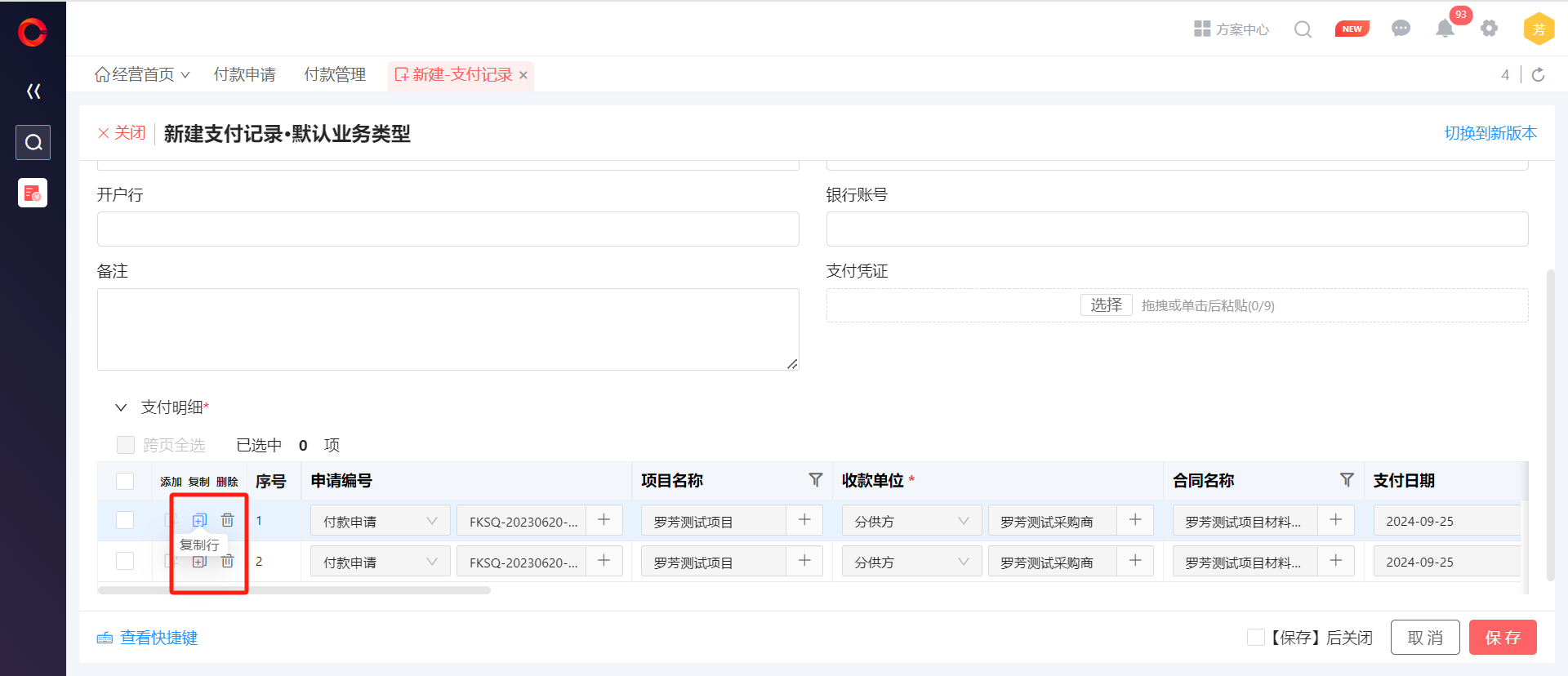Click the red 保存 button
This screenshot has height=676, width=1568.
(x=1502, y=637)
